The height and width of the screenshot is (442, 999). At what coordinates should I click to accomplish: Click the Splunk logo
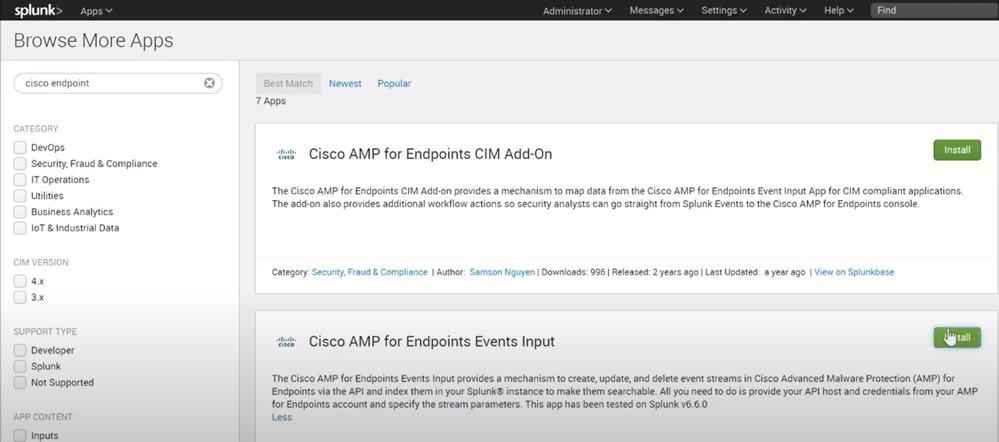[x=38, y=10]
